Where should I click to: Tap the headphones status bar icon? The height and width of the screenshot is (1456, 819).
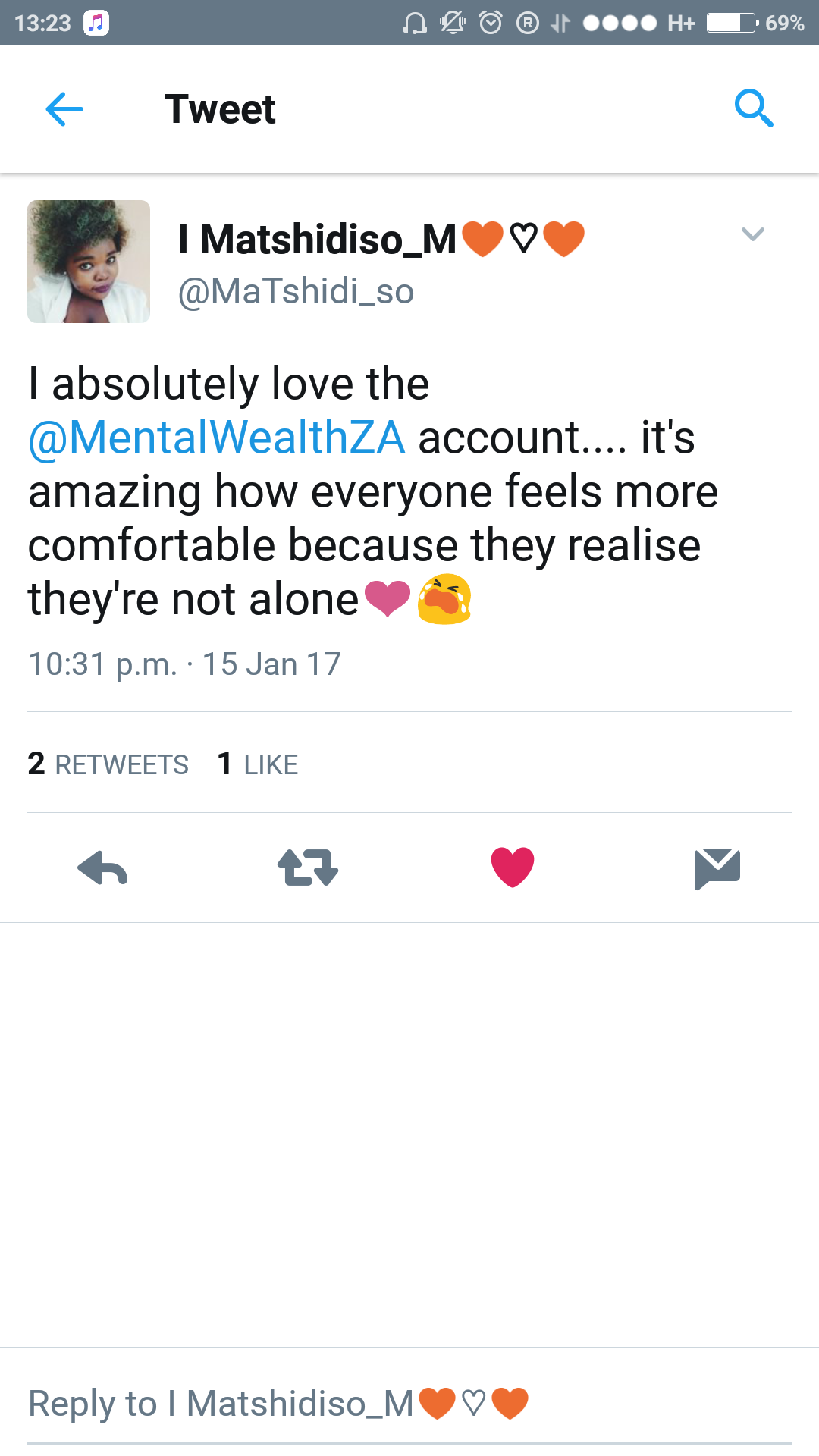[x=414, y=23]
